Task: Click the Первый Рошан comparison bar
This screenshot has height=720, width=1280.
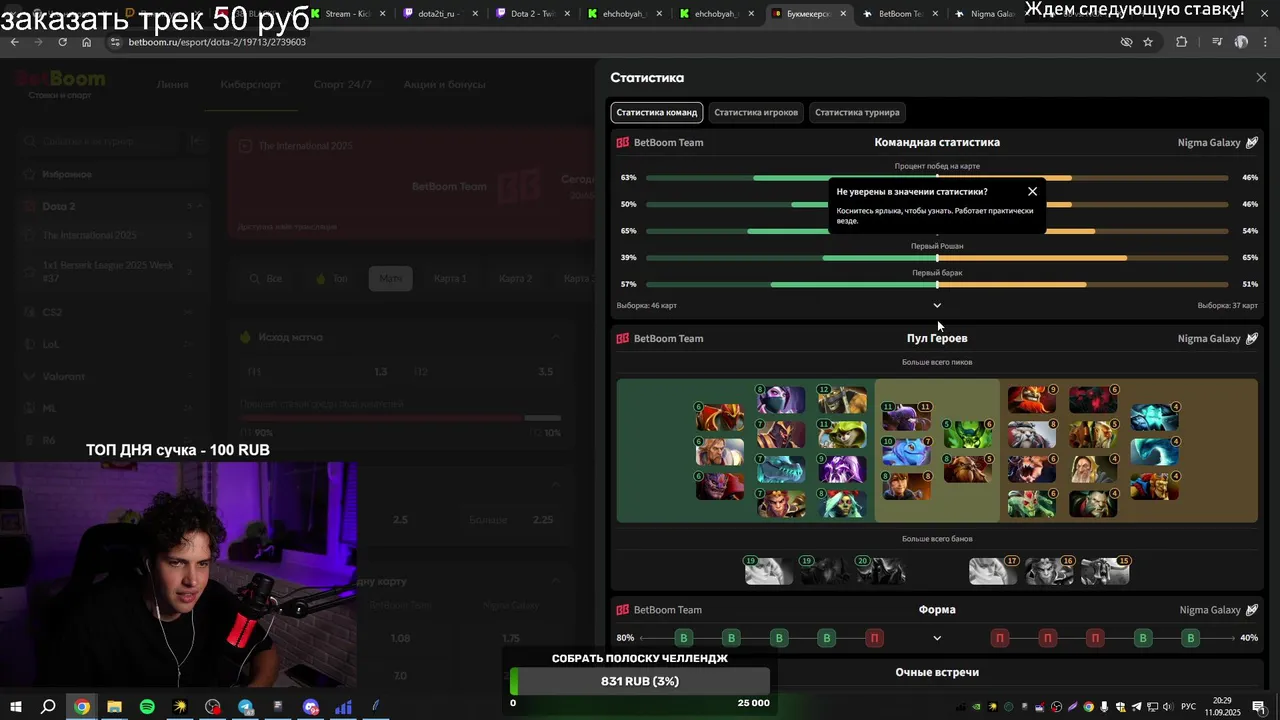Action: [x=937, y=257]
